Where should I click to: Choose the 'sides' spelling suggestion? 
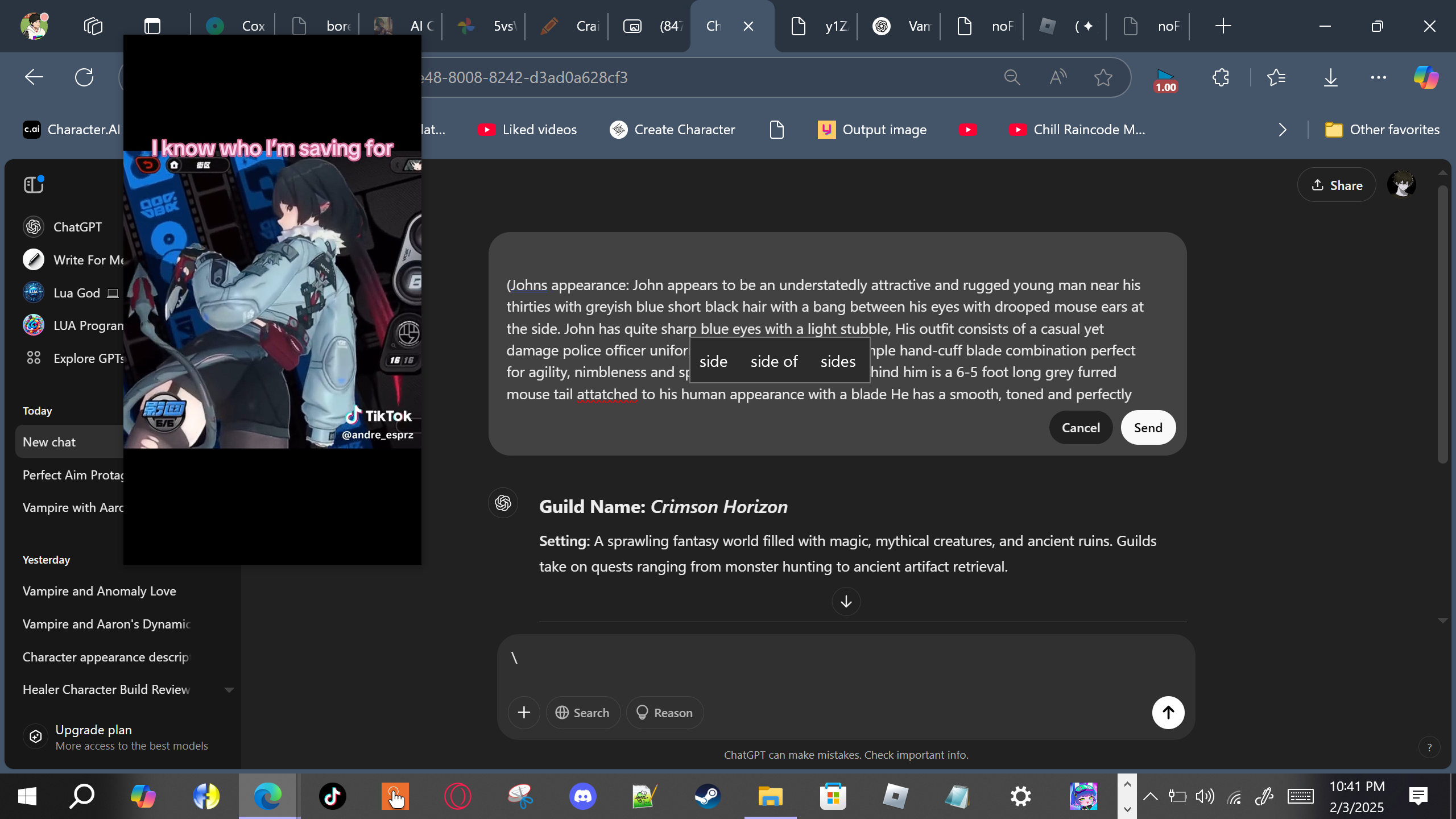(x=838, y=361)
